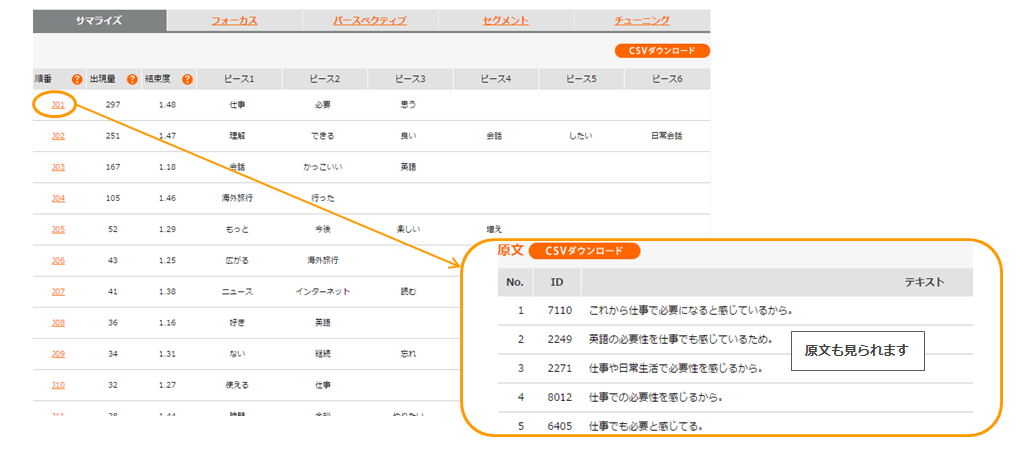Click the ID header in the 原文 table

pos(557,282)
